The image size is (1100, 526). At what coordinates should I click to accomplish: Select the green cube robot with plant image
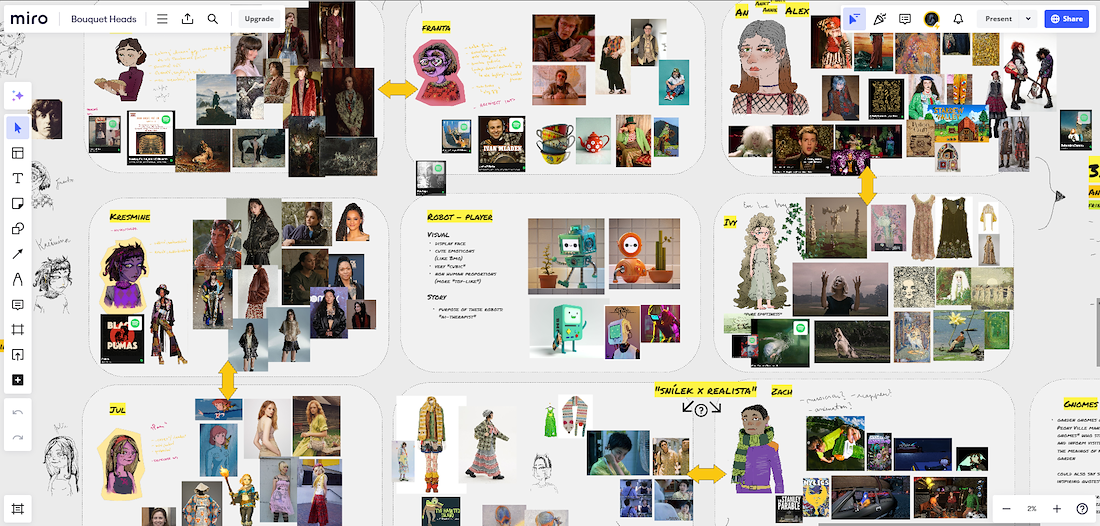[566, 255]
